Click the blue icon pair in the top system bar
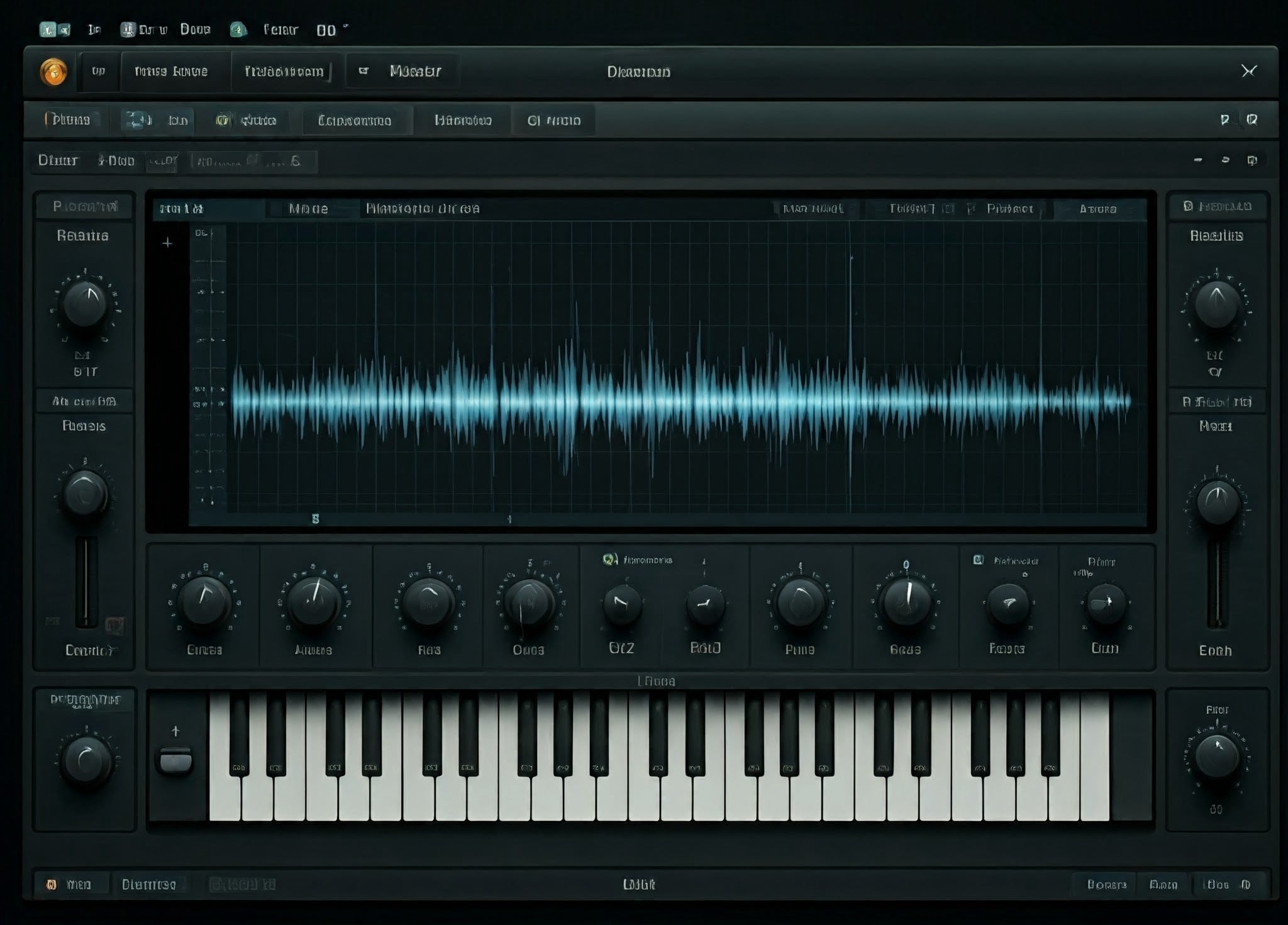This screenshot has width=1288, height=925. (x=55, y=30)
